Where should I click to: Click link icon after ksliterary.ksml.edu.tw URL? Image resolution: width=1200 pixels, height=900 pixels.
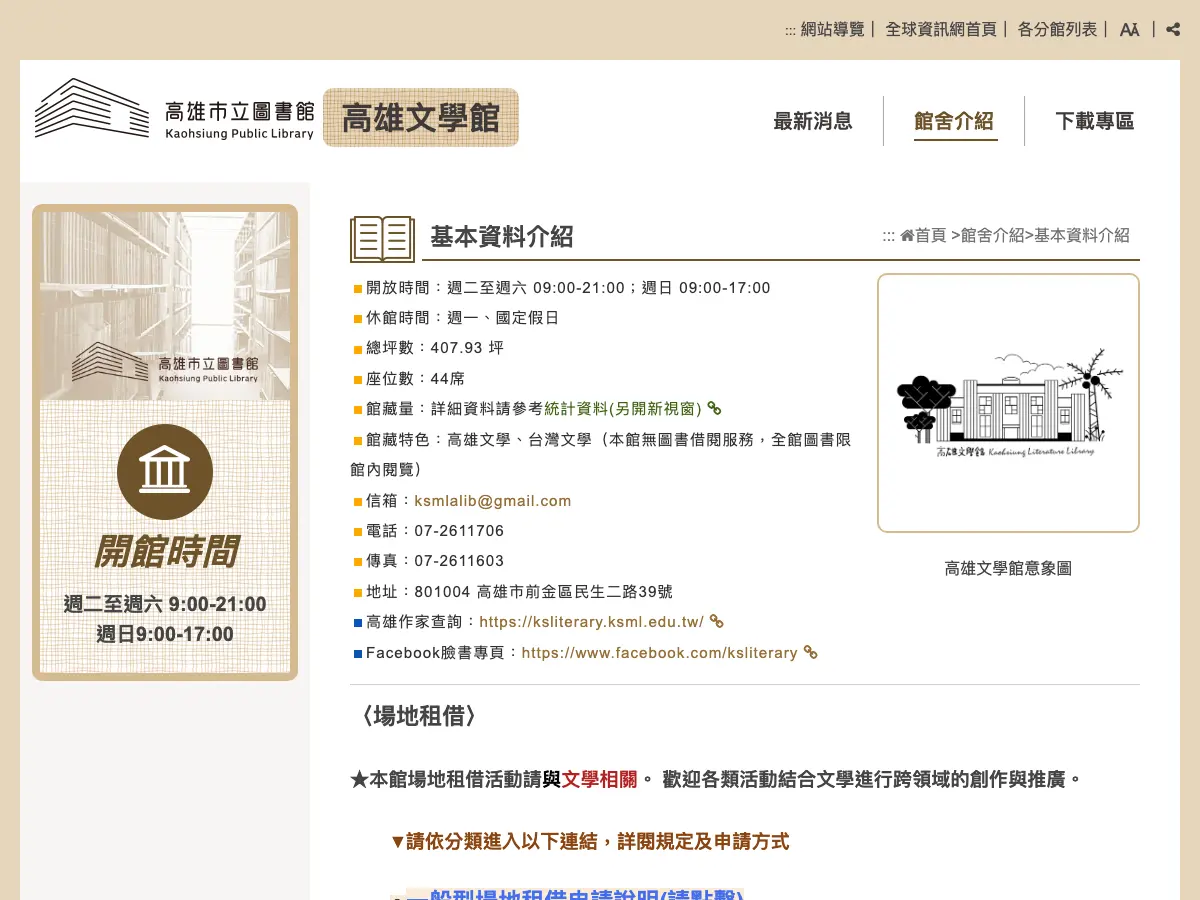716,621
